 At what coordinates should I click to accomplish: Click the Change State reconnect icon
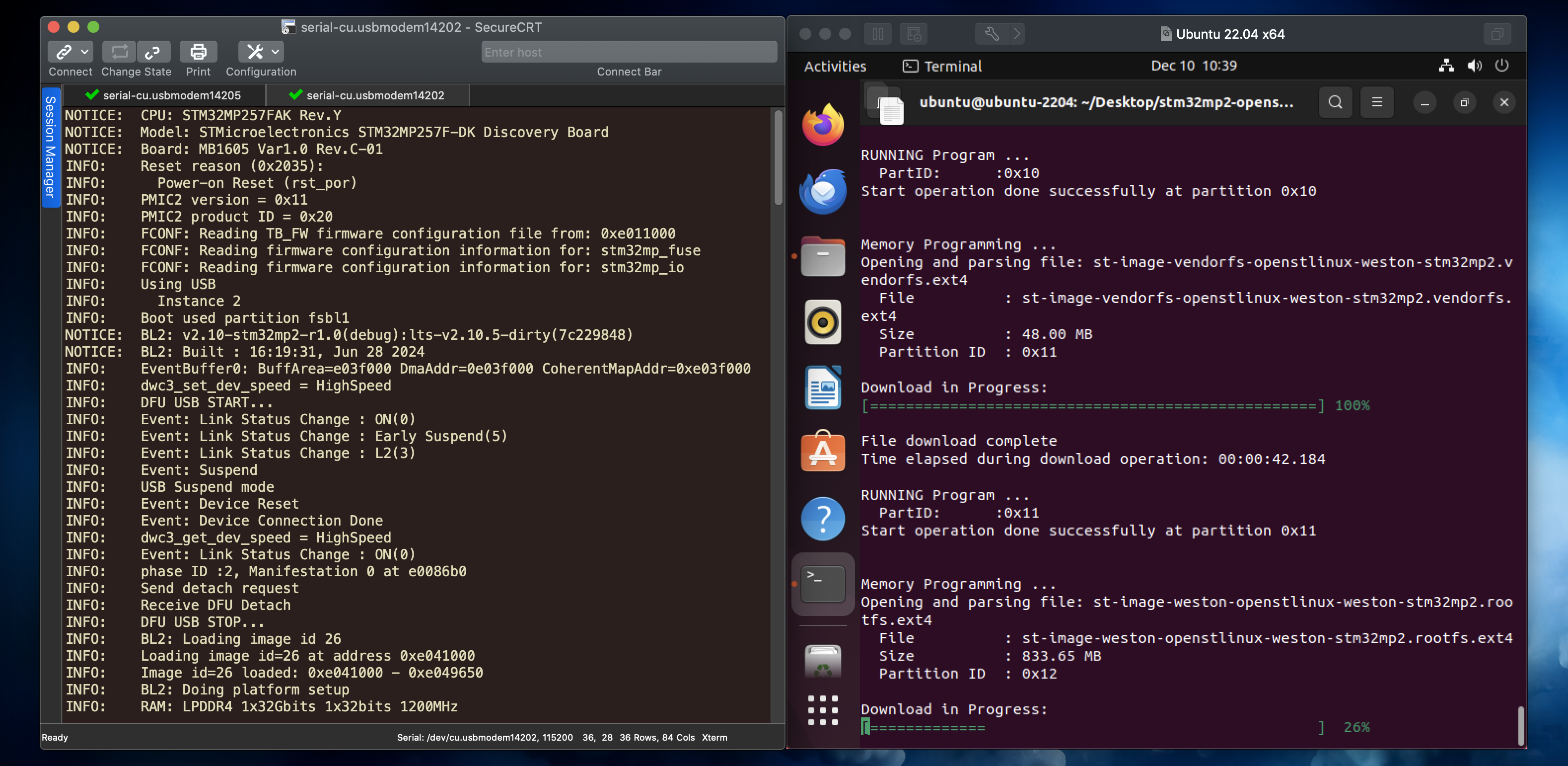(x=119, y=52)
